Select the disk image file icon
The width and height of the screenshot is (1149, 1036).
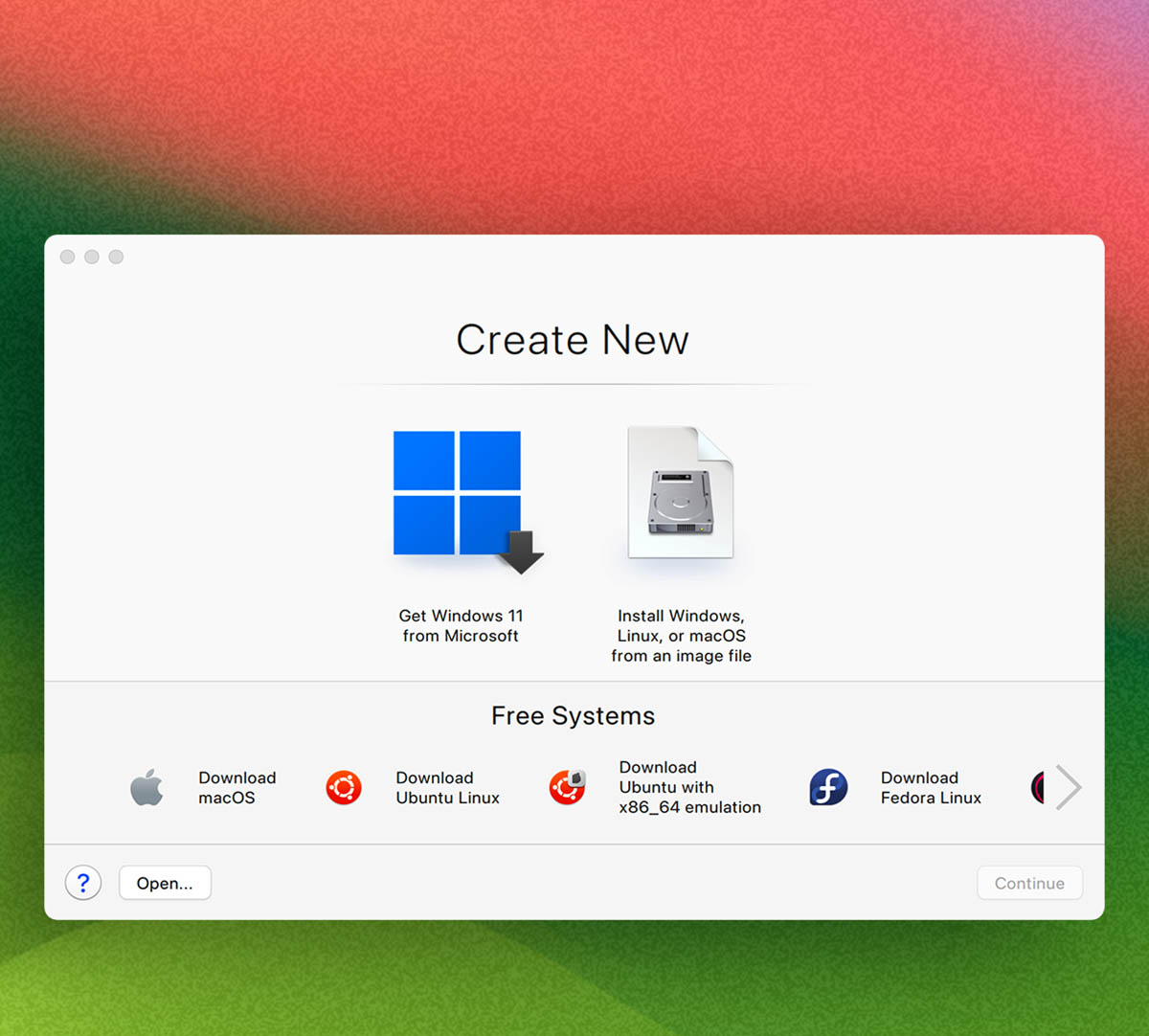(x=681, y=493)
